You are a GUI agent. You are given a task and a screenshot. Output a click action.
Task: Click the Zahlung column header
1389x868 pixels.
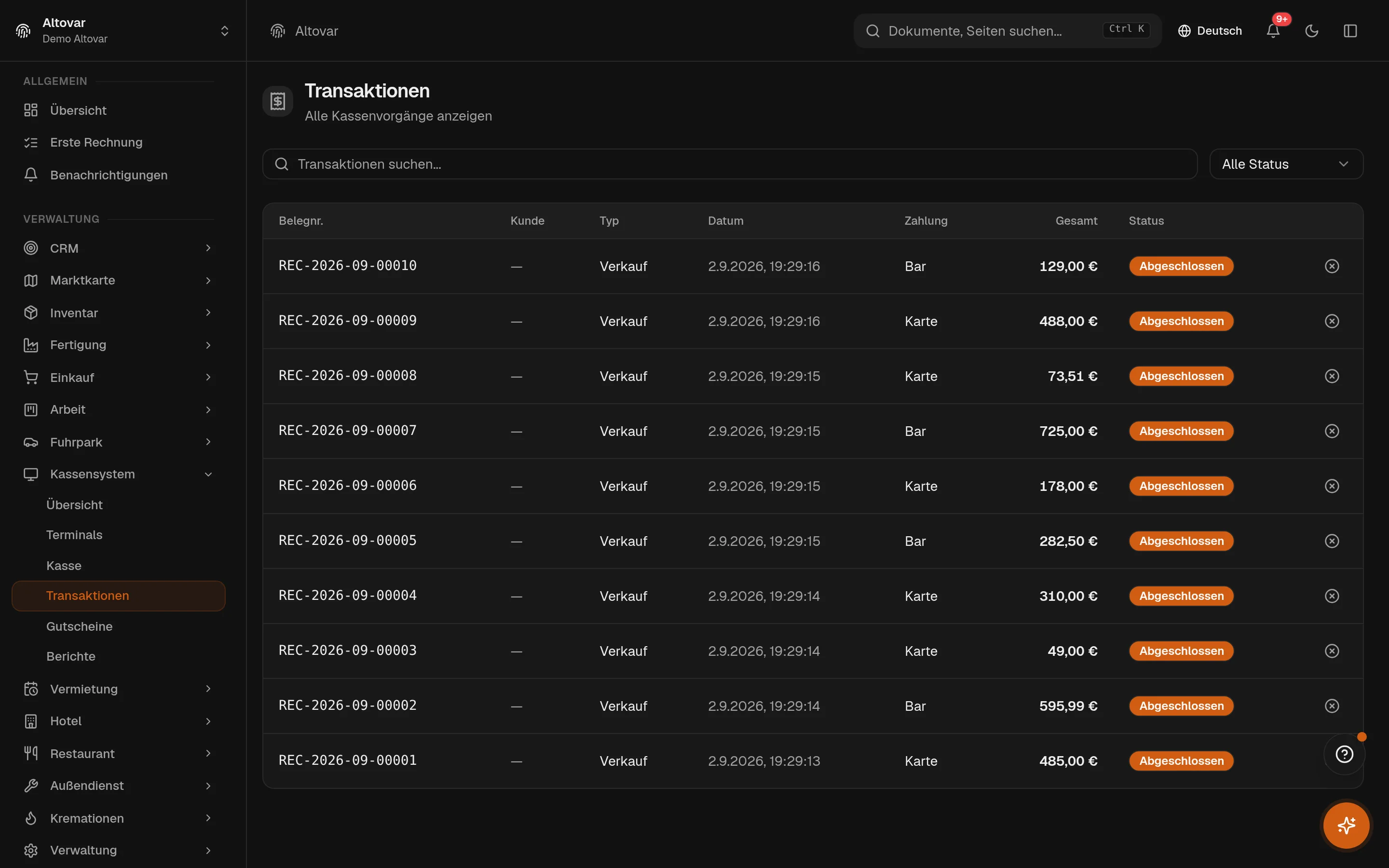(x=926, y=221)
